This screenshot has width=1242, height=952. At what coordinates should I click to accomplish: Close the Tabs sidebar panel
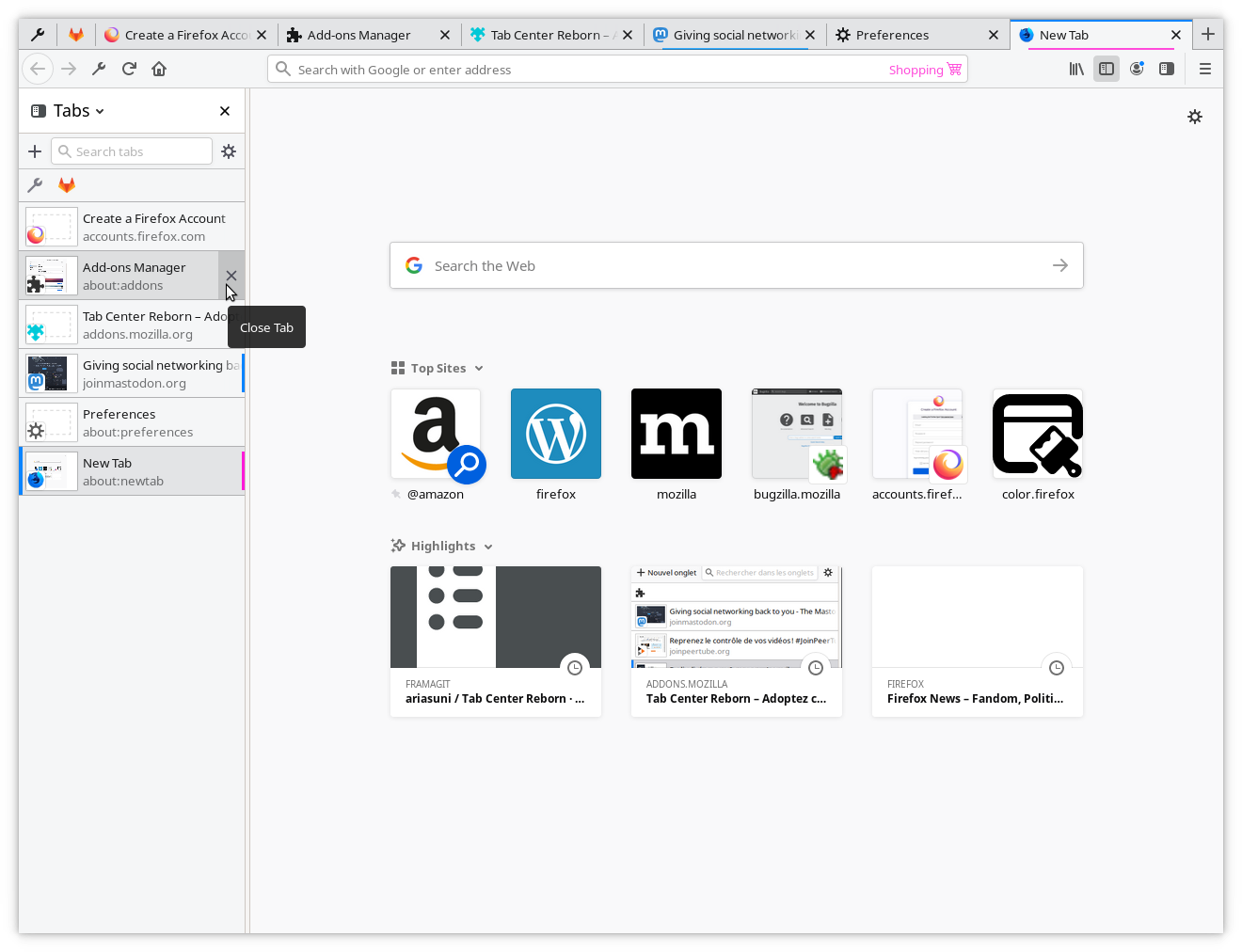225,111
